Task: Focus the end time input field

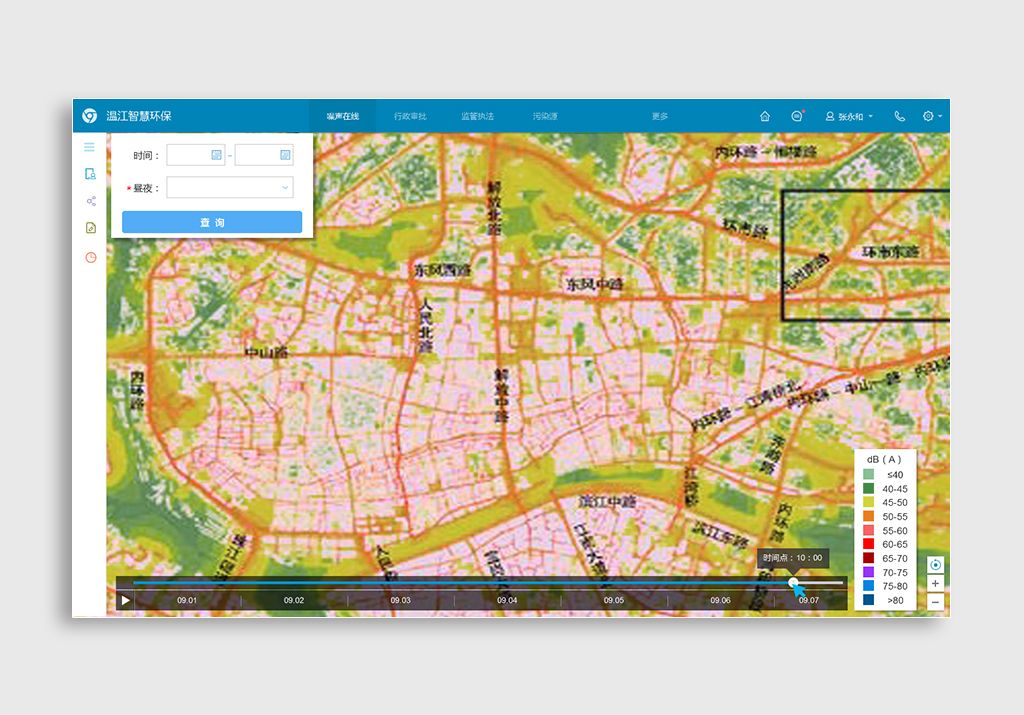Action: click(x=264, y=155)
